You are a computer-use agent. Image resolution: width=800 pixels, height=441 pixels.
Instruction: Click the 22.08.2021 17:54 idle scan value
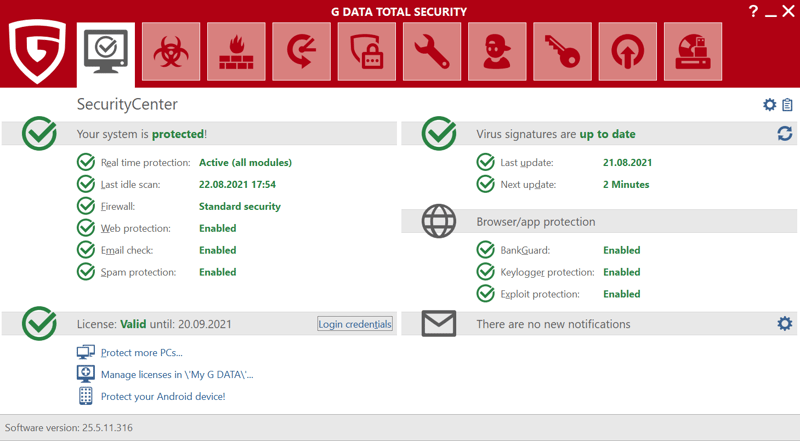coord(237,185)
